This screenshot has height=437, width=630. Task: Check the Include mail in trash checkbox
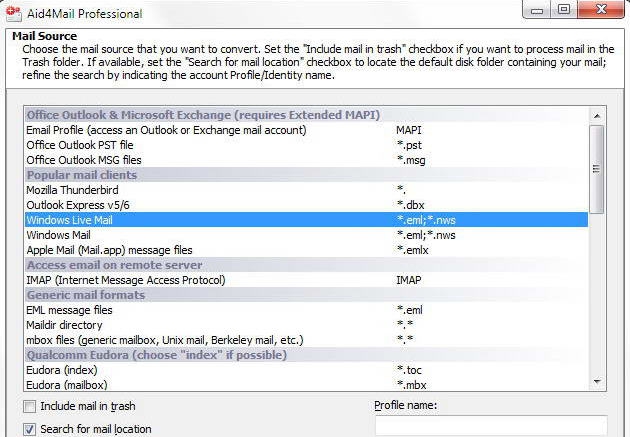point(29,407)
